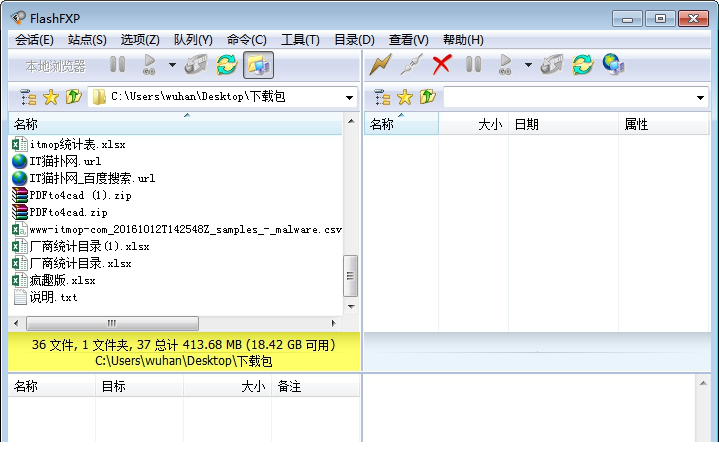
Task: Click local list scroll up arrow
Action: pyautogui.click(x=351, y=122)
